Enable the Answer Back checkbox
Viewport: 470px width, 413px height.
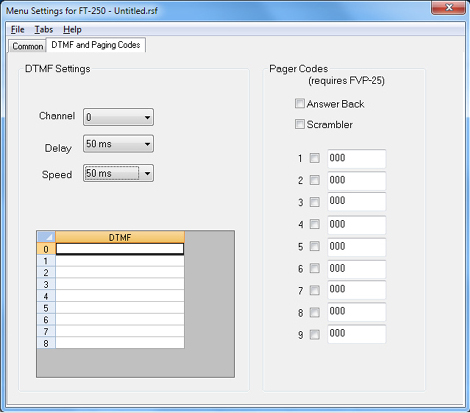click(x=300, y=104)
